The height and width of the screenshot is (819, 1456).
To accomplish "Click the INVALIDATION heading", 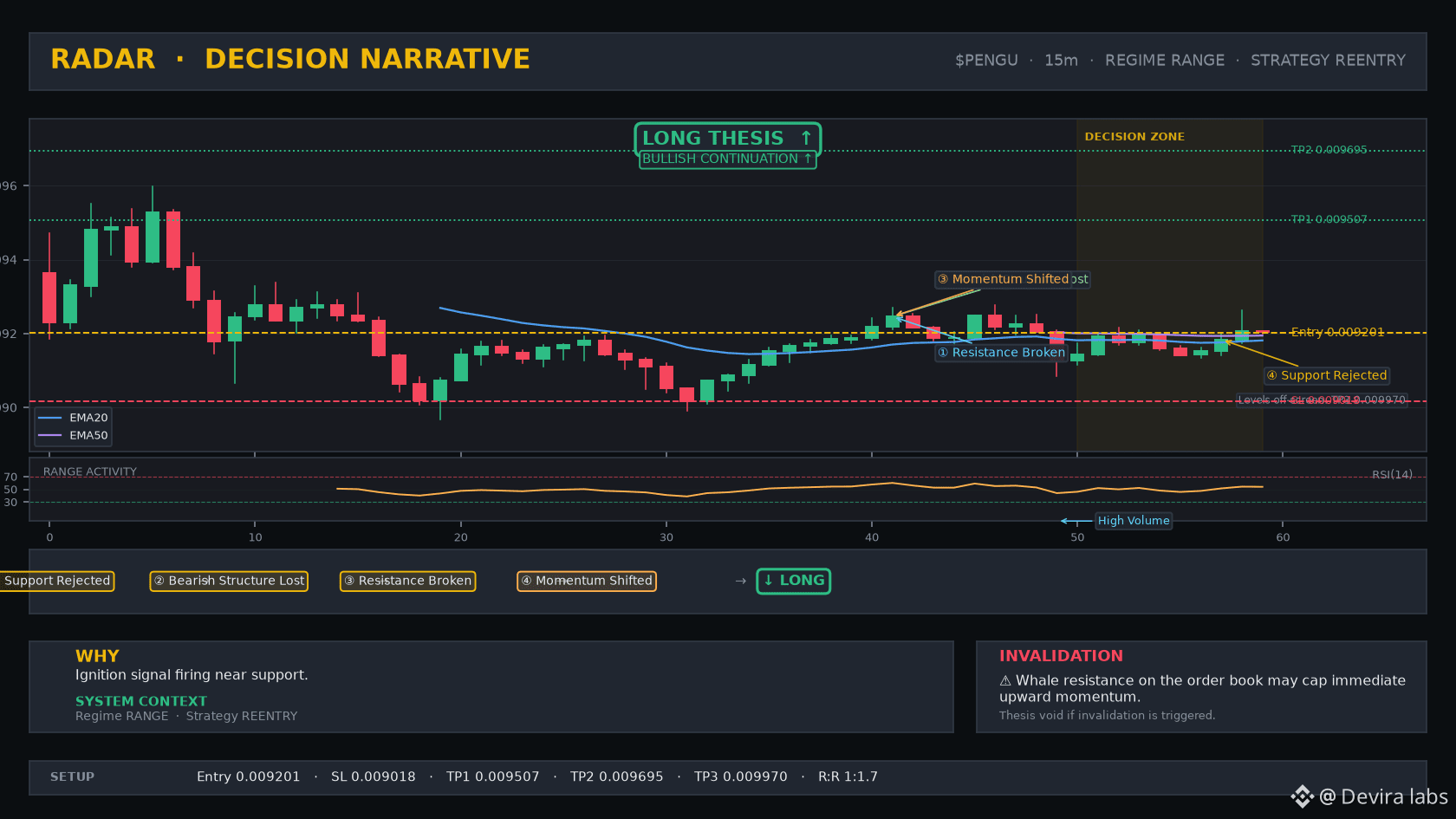I will (1061, 656).
